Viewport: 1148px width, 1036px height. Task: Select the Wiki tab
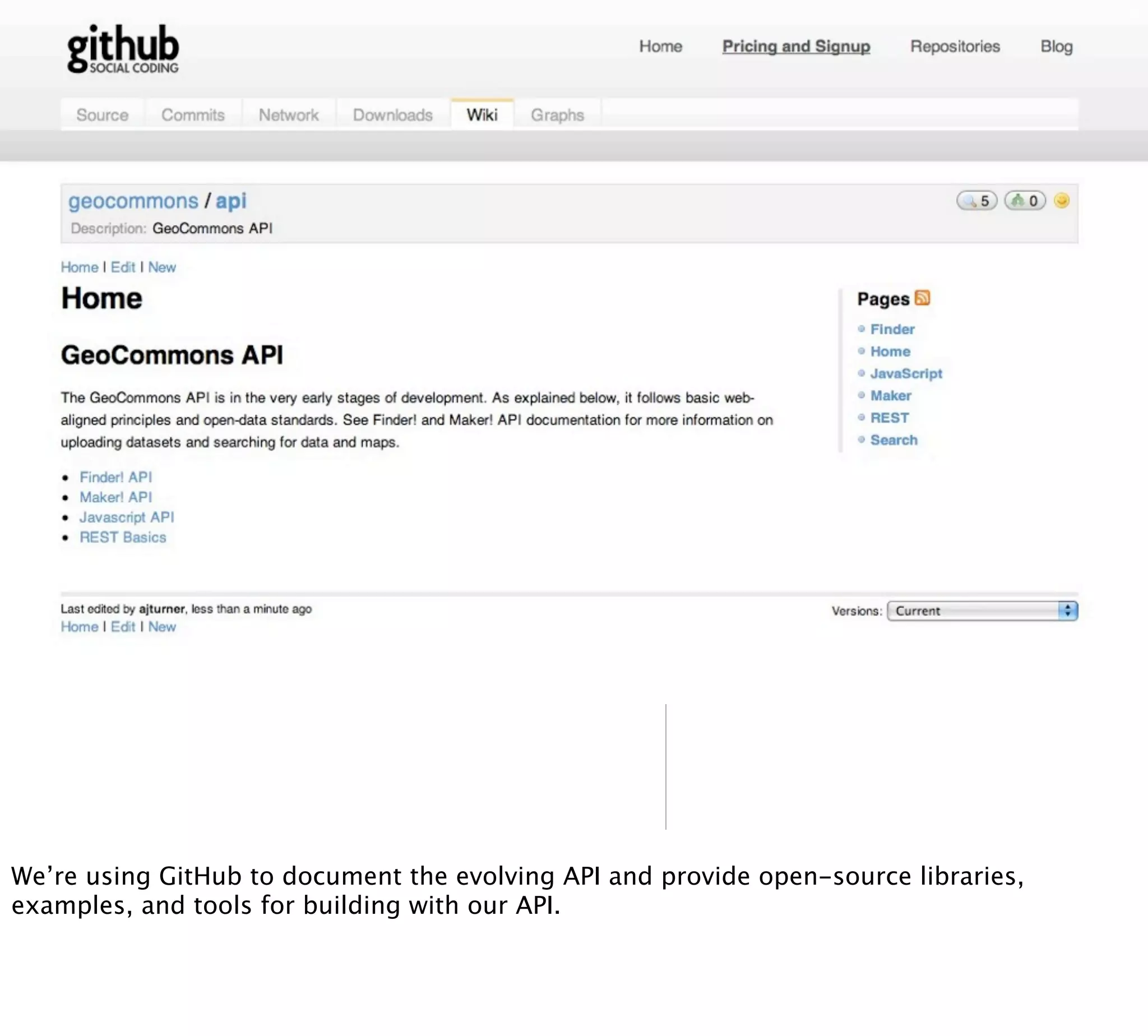[x=482, y=115]
